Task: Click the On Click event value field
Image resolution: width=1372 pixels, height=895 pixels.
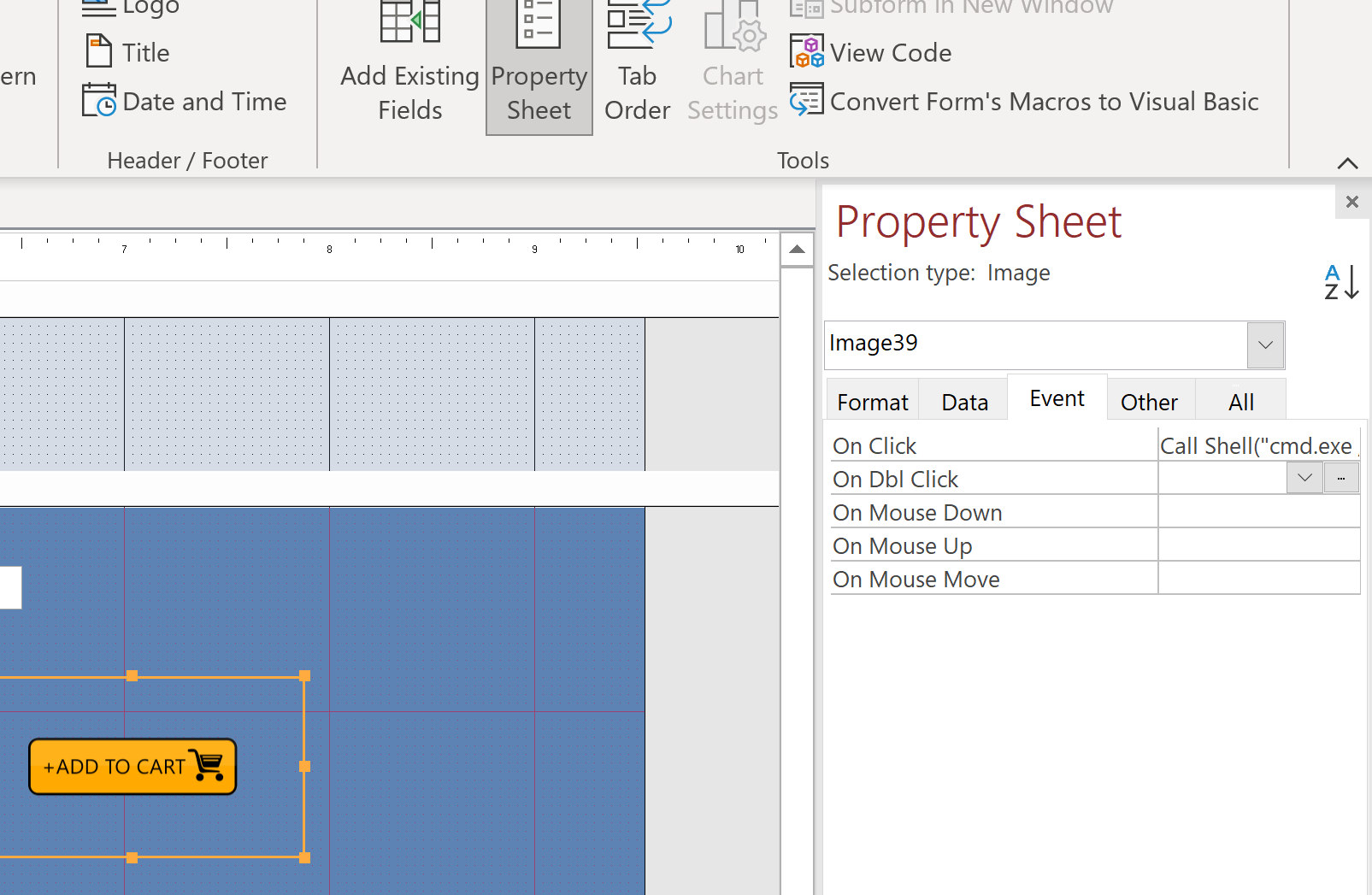Action: tap(1257, 445)
